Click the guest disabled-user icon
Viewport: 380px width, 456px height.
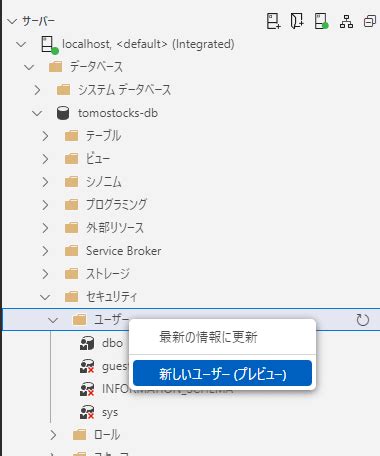point(87,366)
